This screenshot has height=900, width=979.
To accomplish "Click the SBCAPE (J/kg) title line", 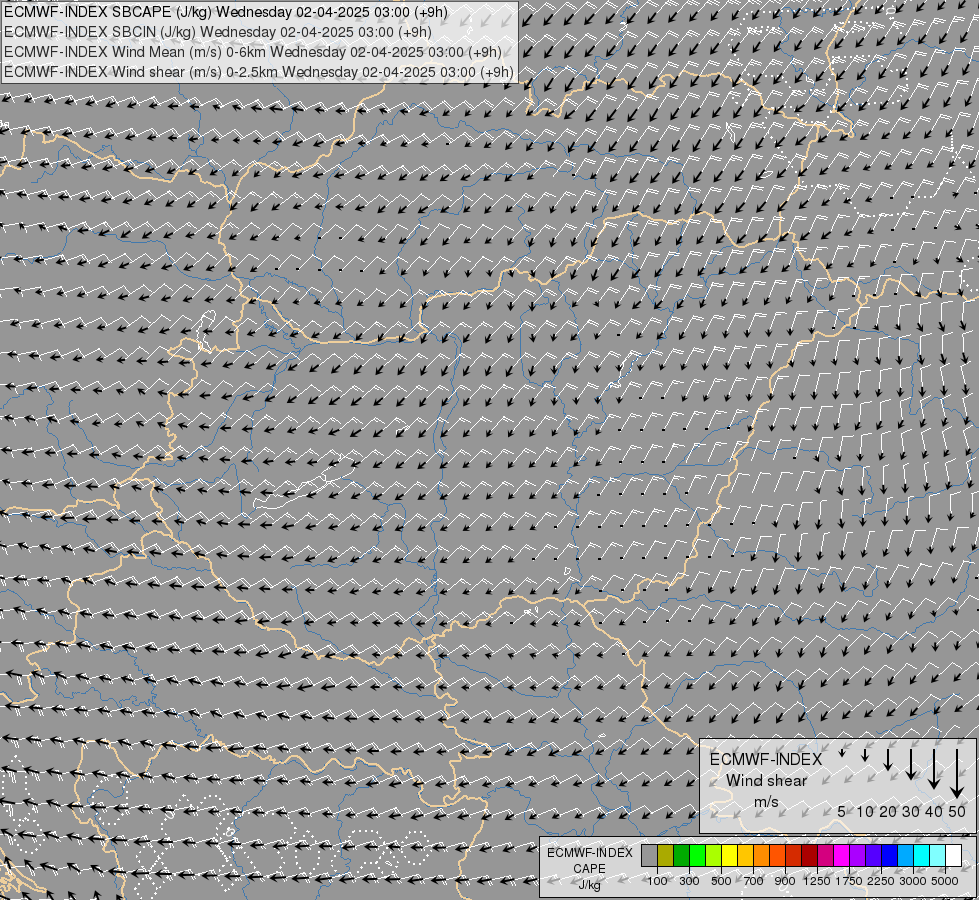I will click(226, 12).
